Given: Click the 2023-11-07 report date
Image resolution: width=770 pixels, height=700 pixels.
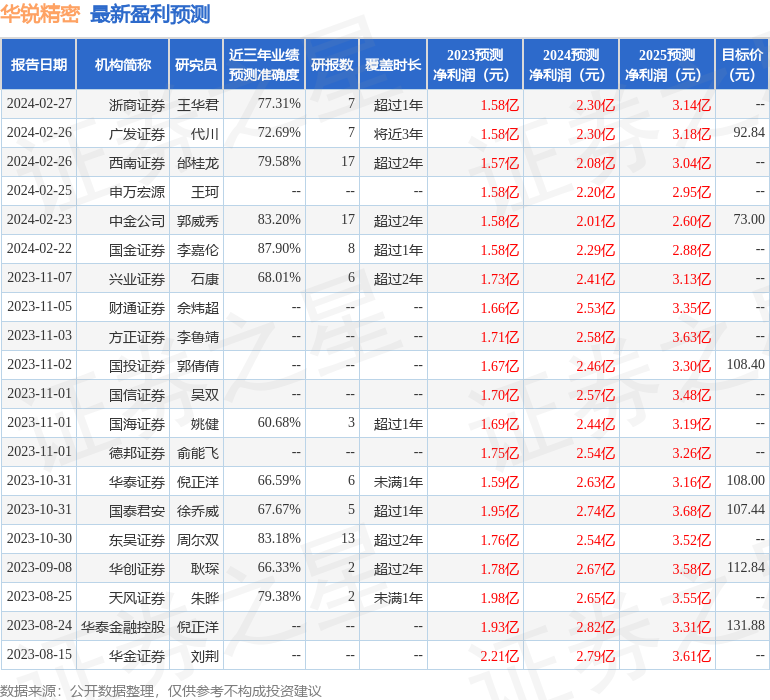Looking at the screenshot, I should (x=39, y=278).
